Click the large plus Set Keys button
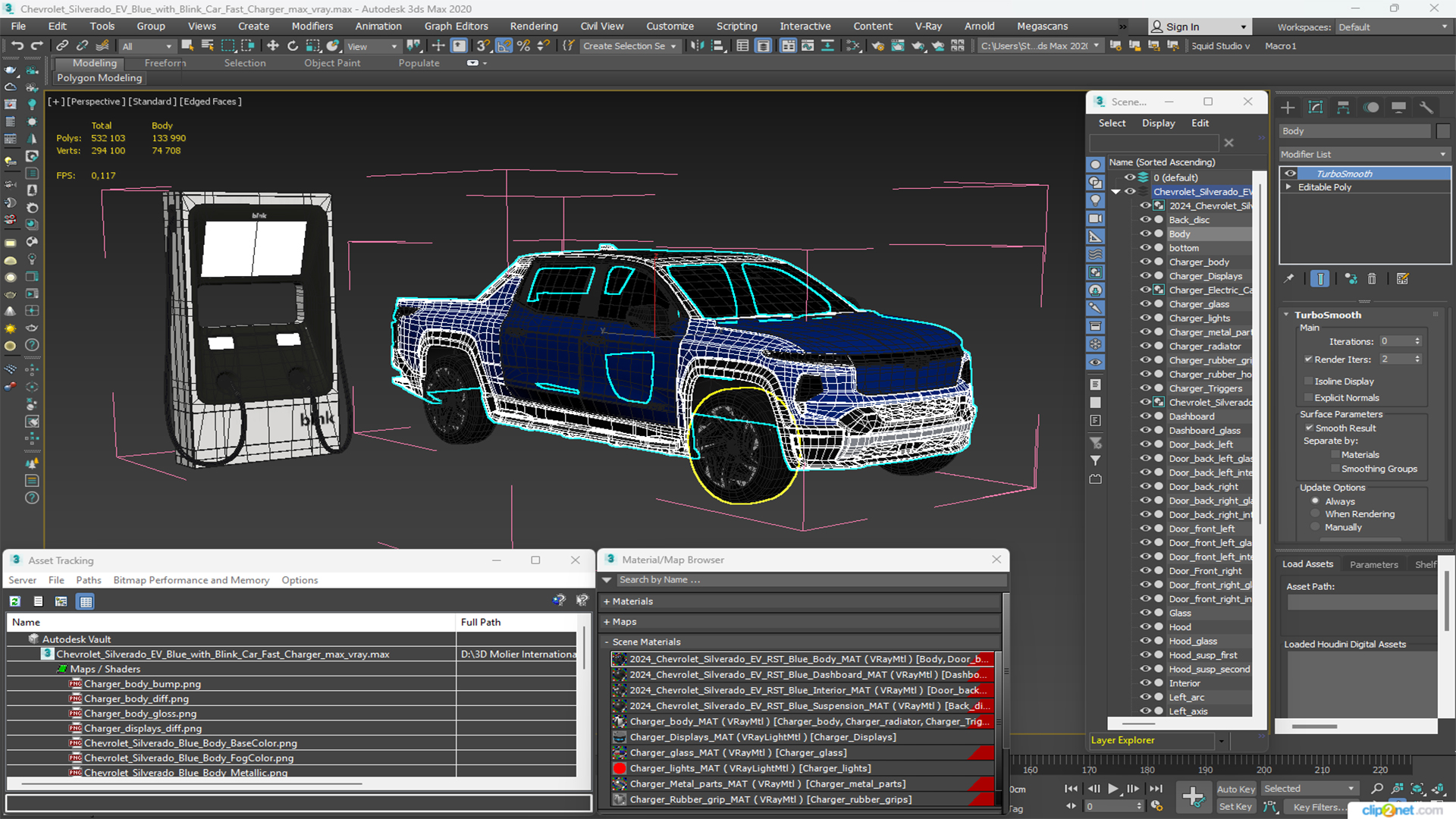Screen dimensions: 1456x819 pyautogui.click(x=1193, y=797)
